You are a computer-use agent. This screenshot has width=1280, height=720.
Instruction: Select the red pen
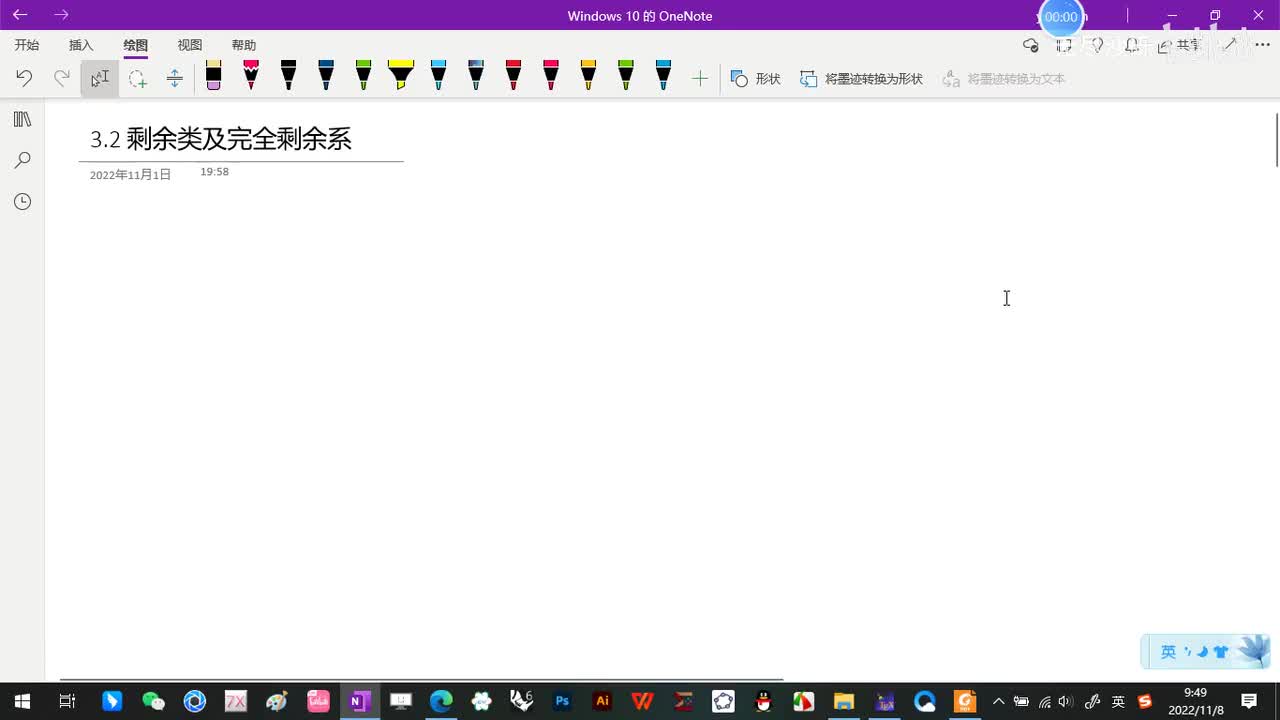[x=513, y=75]
